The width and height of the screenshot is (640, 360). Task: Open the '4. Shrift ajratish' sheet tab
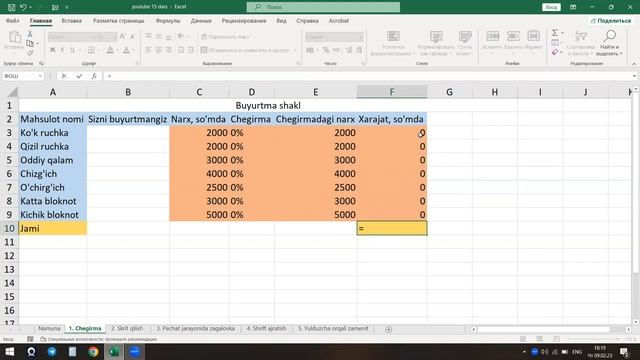(x=266, y=329)
